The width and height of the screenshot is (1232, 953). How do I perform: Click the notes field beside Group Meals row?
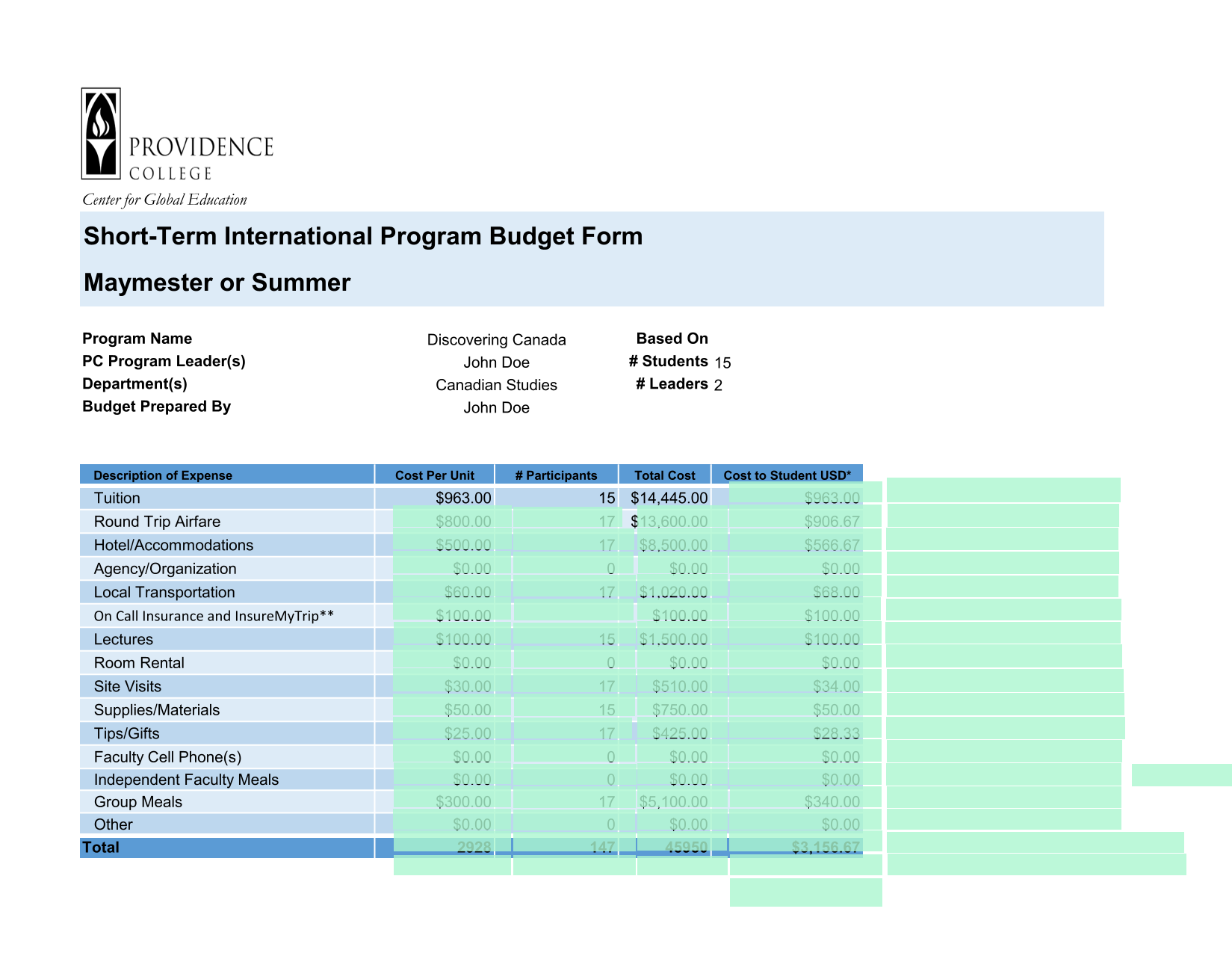point(1003,798)
